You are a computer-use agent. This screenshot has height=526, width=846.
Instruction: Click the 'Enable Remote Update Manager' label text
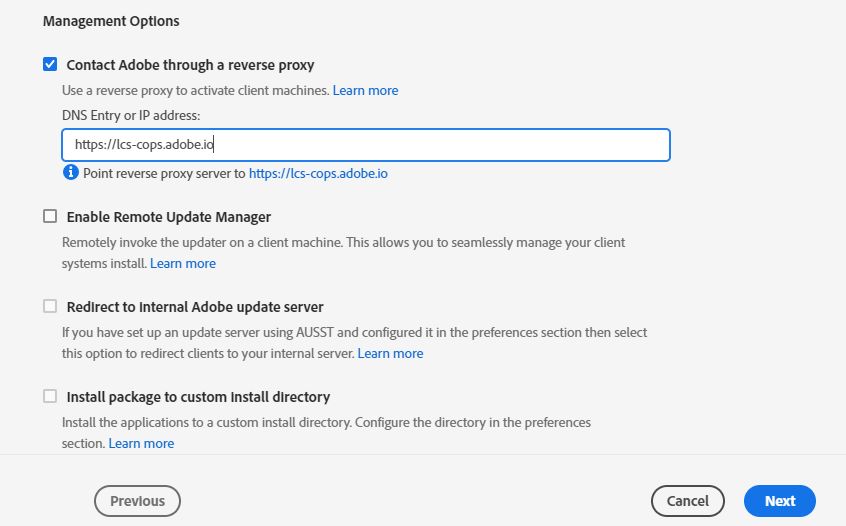coord(168,217)
